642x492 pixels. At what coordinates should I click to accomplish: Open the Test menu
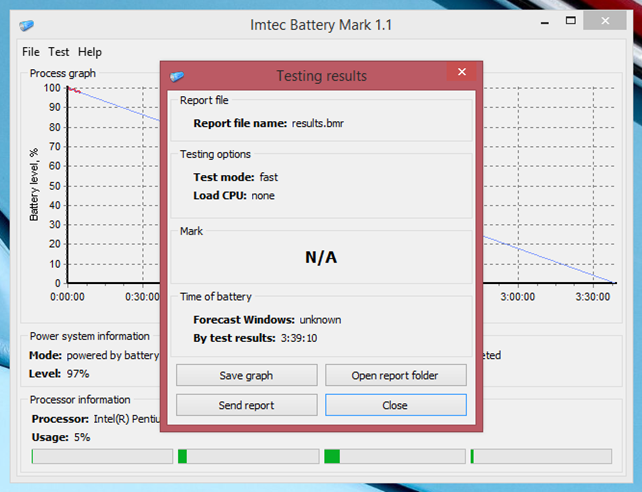coord(59,52)
